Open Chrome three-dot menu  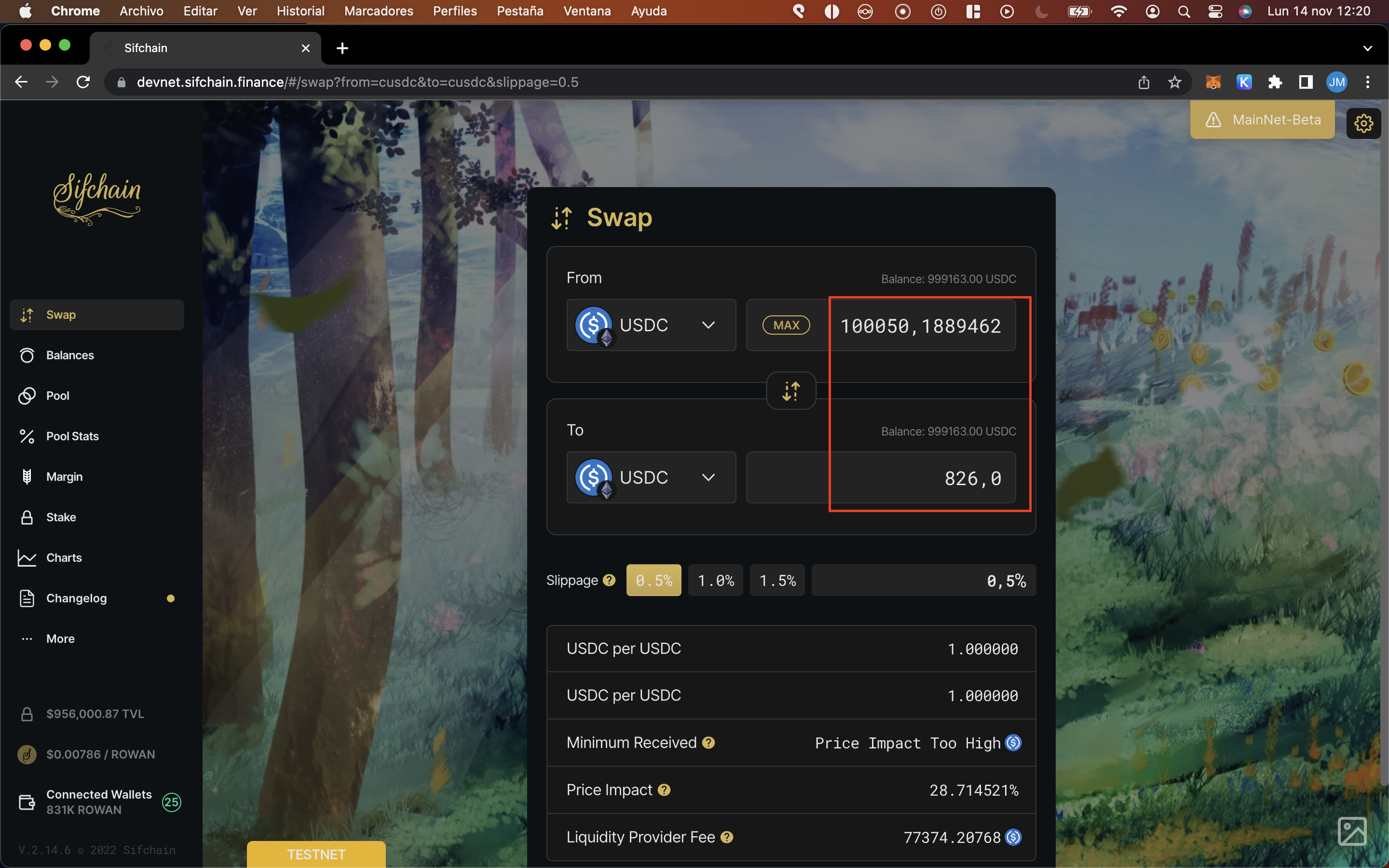click(1368, 82)
